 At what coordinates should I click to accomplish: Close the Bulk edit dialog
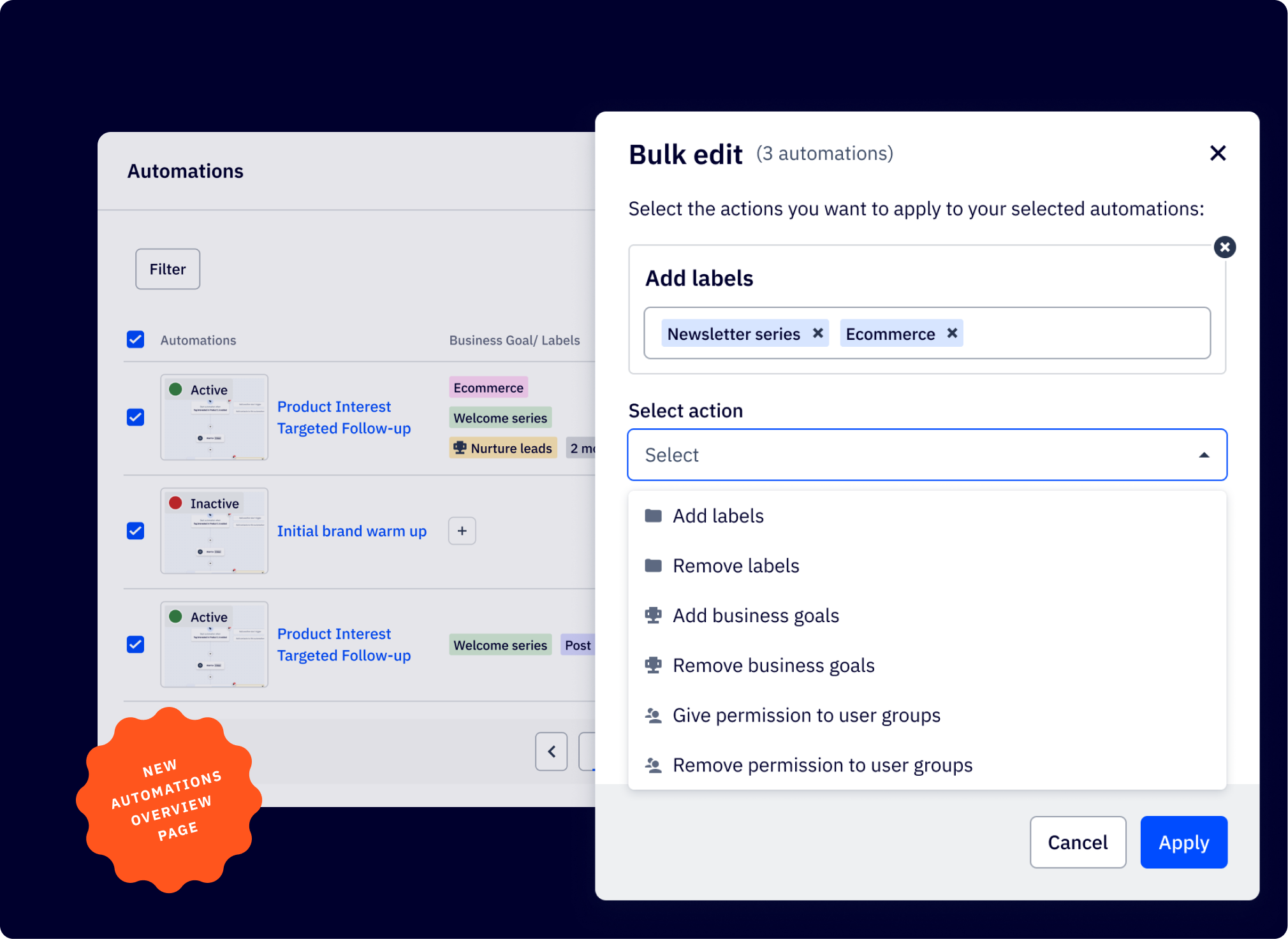(x=1218, y=153)
